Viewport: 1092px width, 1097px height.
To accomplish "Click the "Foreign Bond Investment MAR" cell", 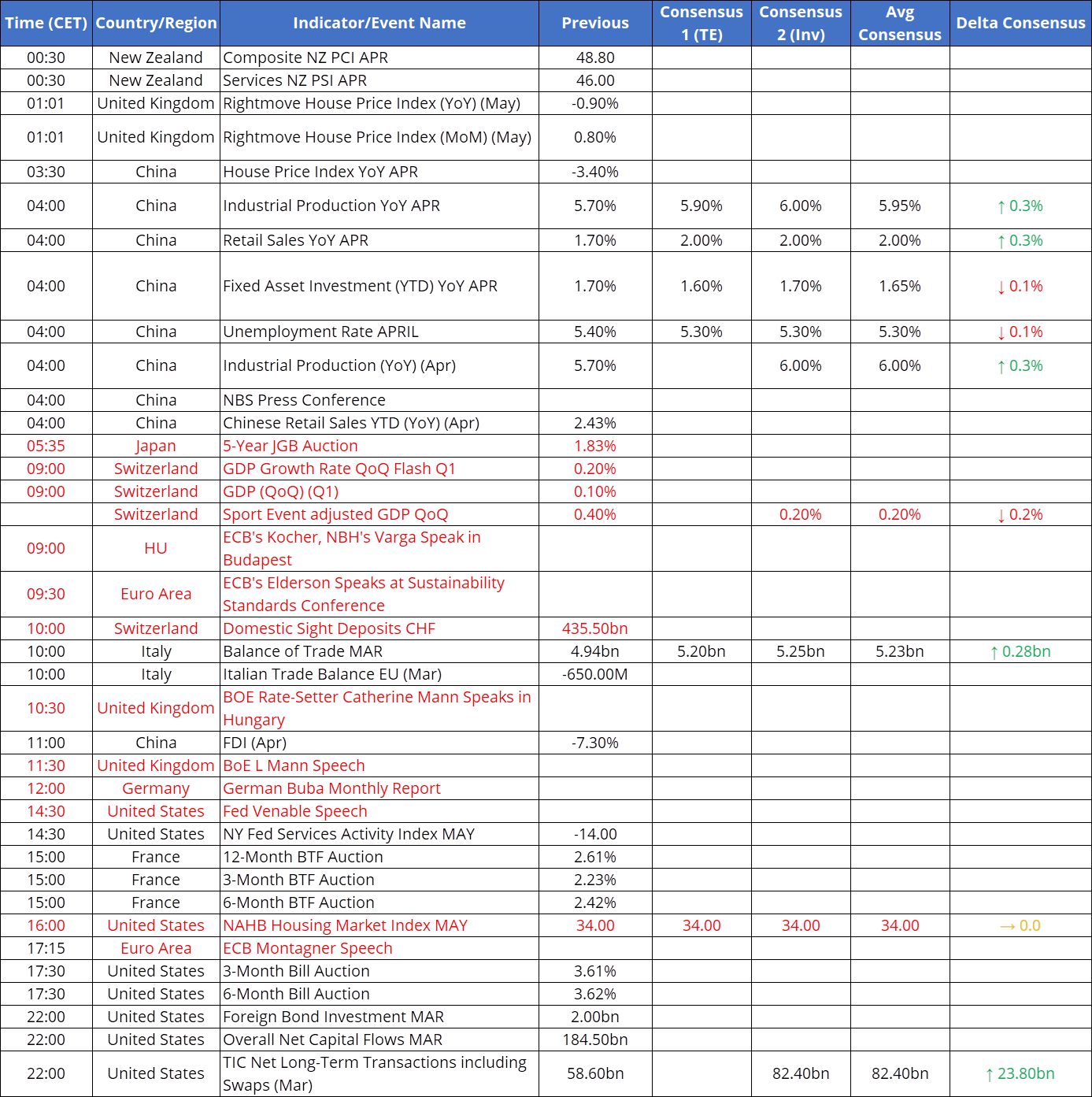I will 379,1017.
